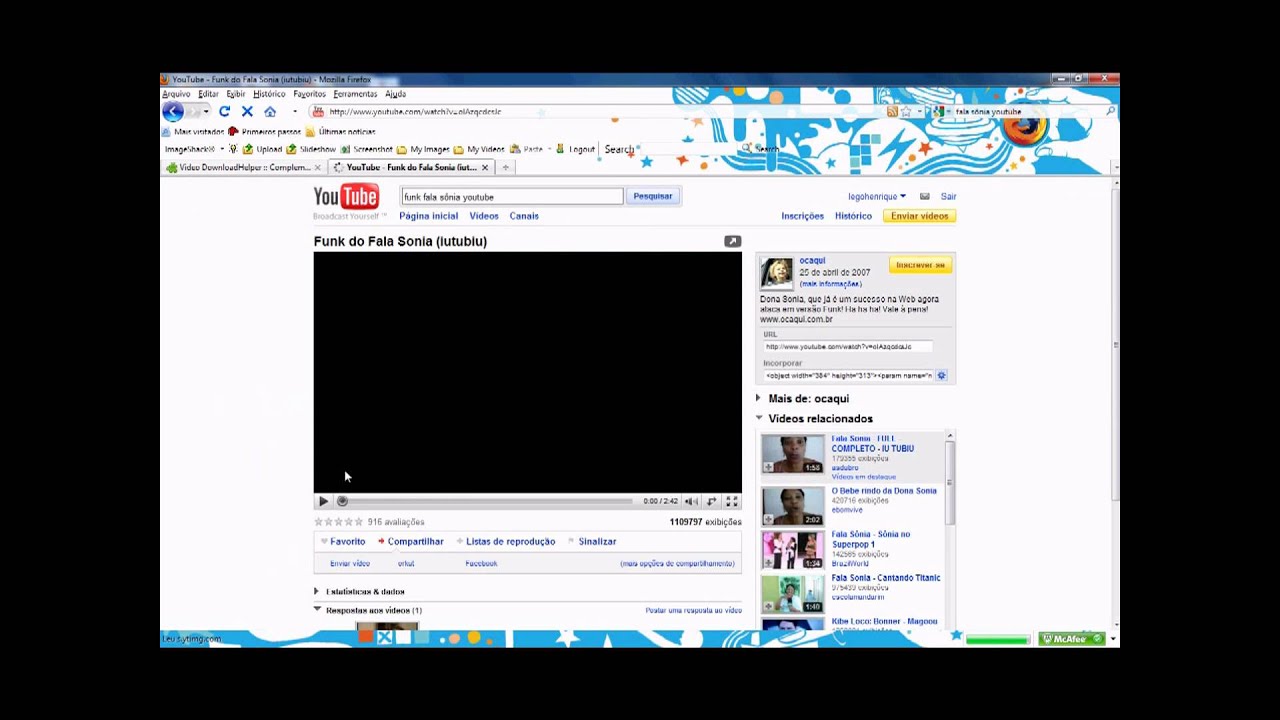Click the inbox envelope icon near Sair
This screenshot has width=1280, height=720.
925,197
